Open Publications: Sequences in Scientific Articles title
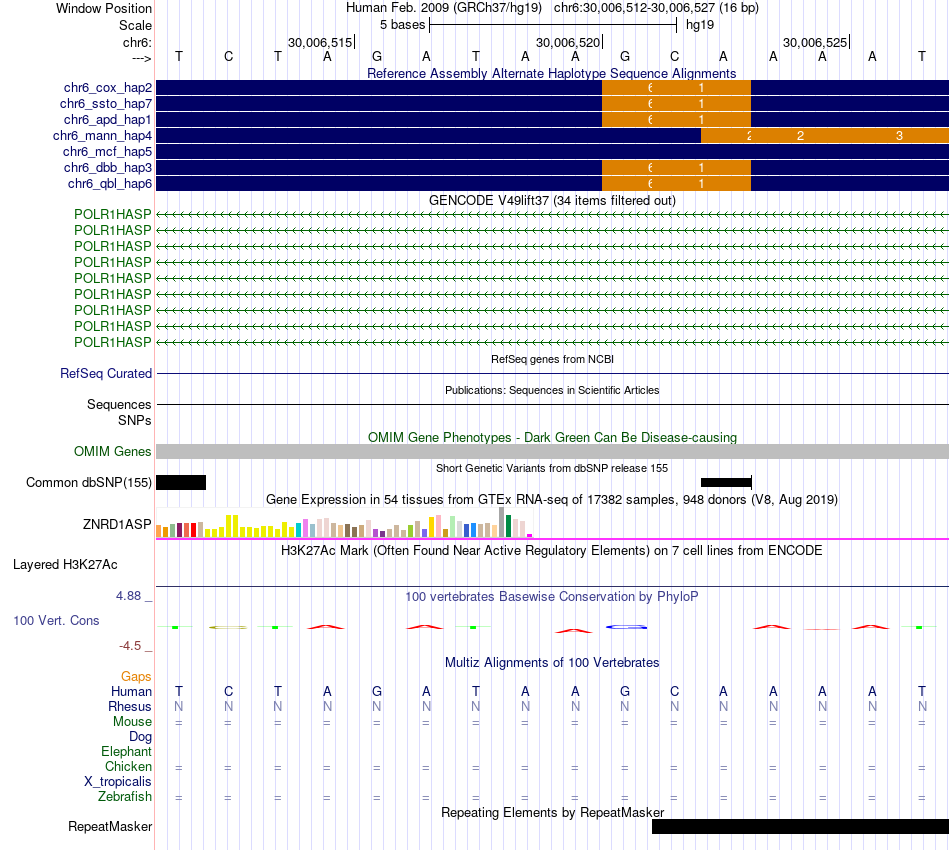 (552, 390)
